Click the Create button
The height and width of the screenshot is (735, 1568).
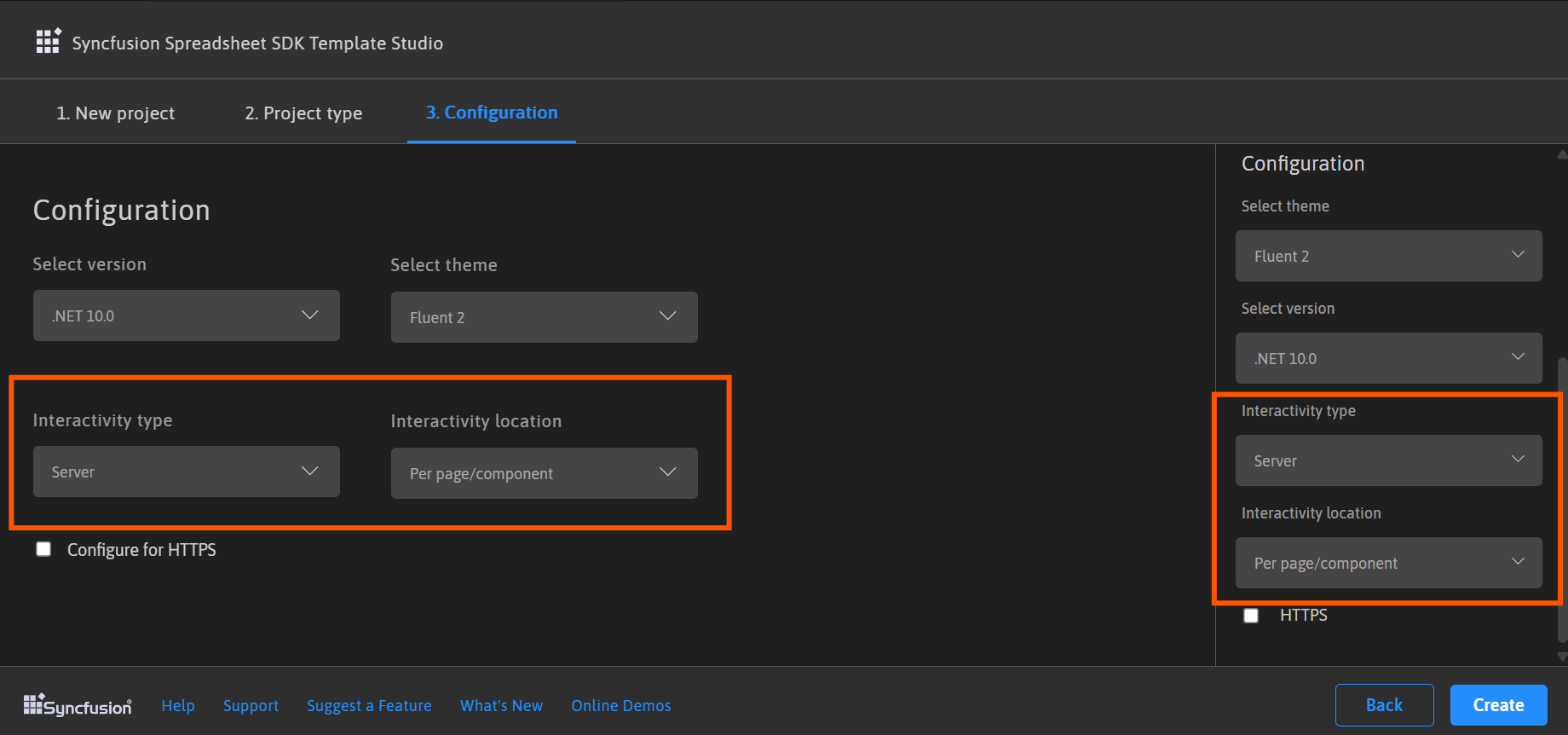pyautogui.click(x=1499, y=705)
